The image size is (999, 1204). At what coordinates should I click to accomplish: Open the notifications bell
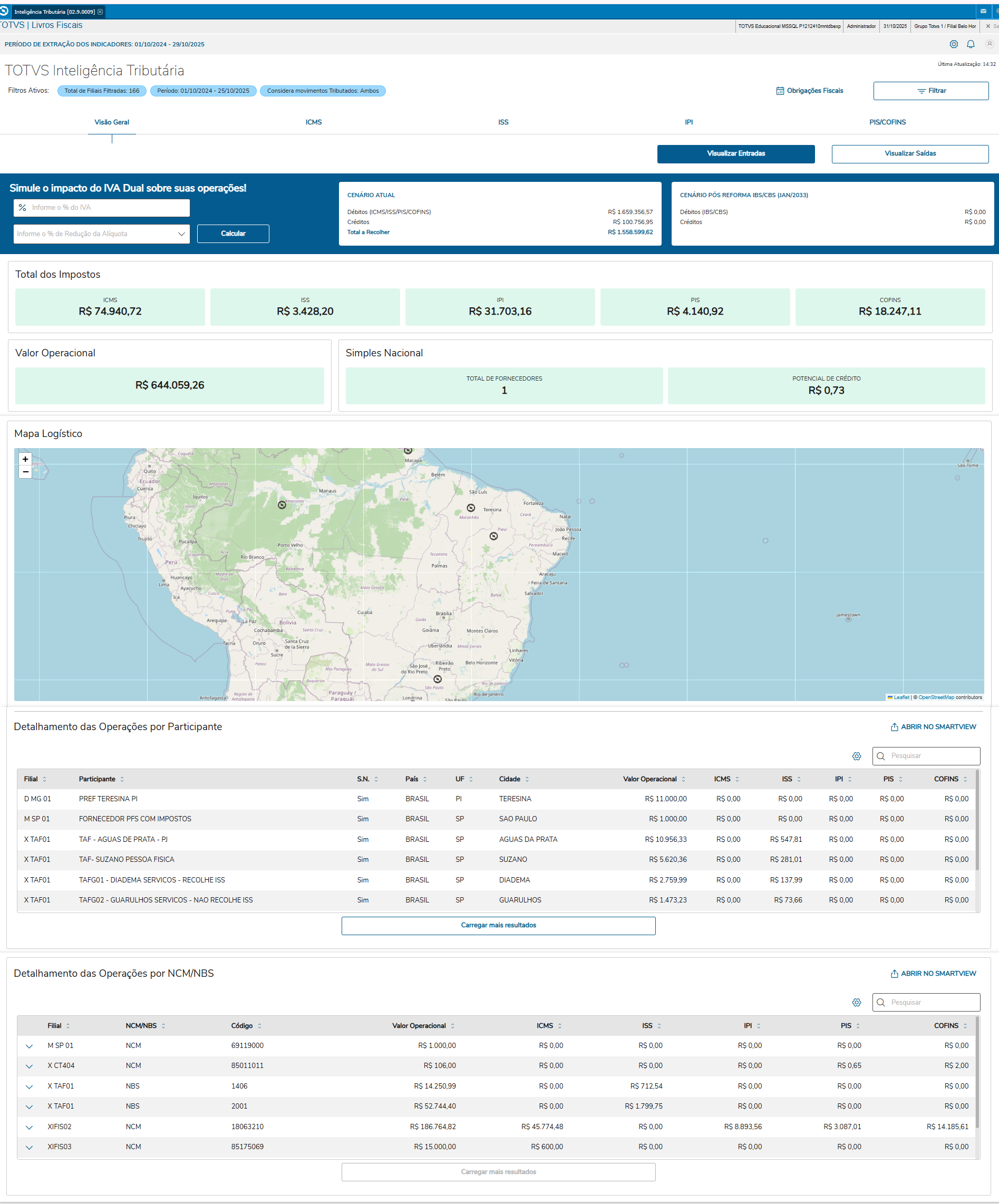[971, 44]
